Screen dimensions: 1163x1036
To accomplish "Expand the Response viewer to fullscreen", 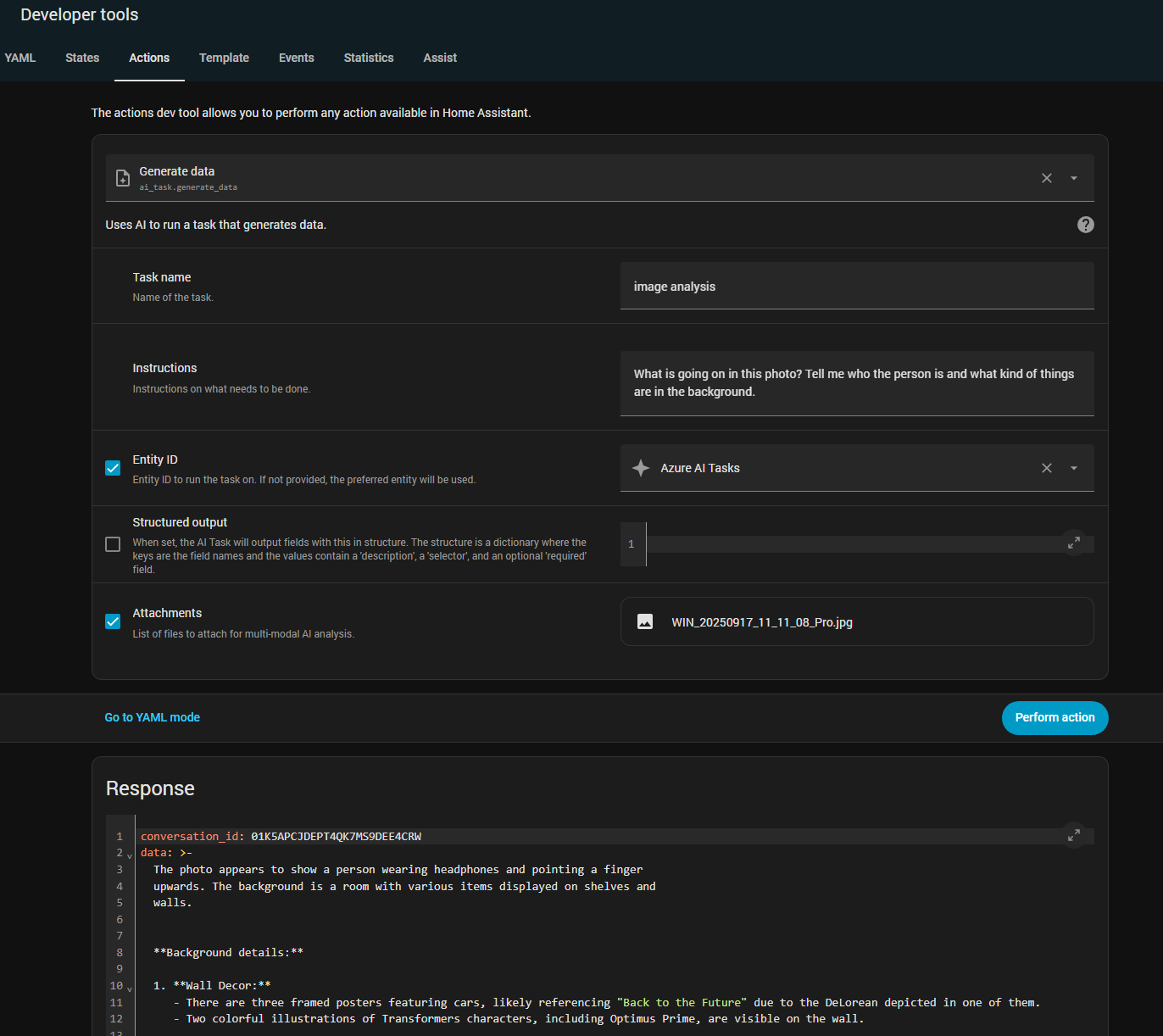I will click(x=1074, y=835).
